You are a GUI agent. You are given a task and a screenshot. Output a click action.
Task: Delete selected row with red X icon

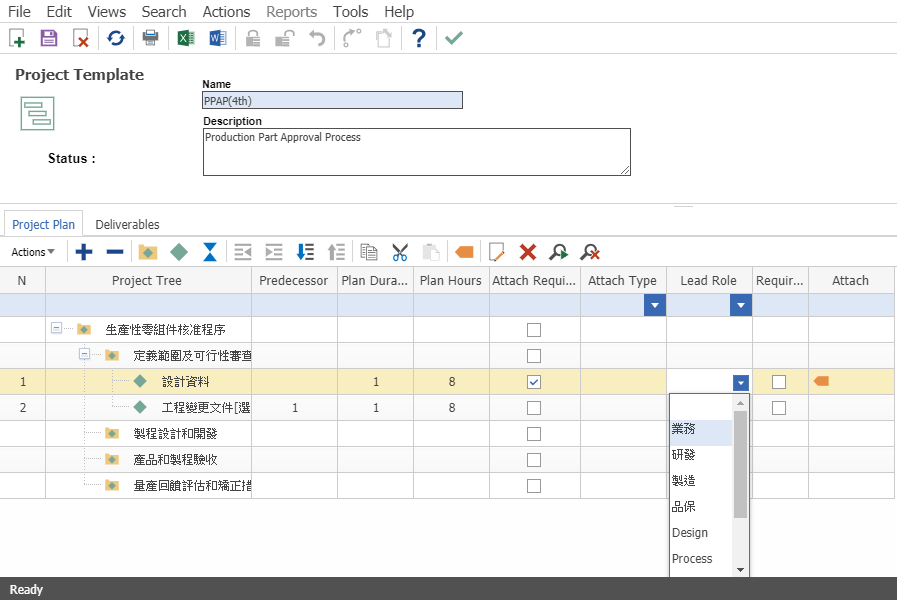tap(527, 251)
